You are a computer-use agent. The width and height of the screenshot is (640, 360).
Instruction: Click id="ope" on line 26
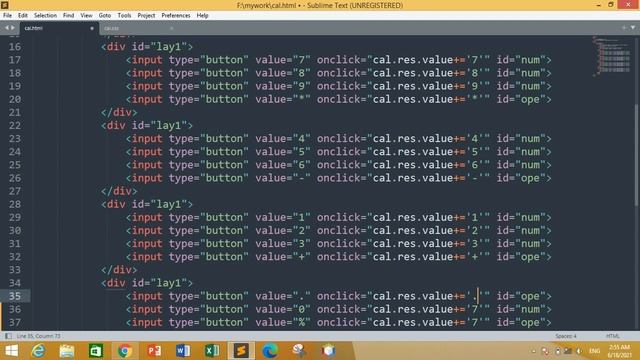521,178
